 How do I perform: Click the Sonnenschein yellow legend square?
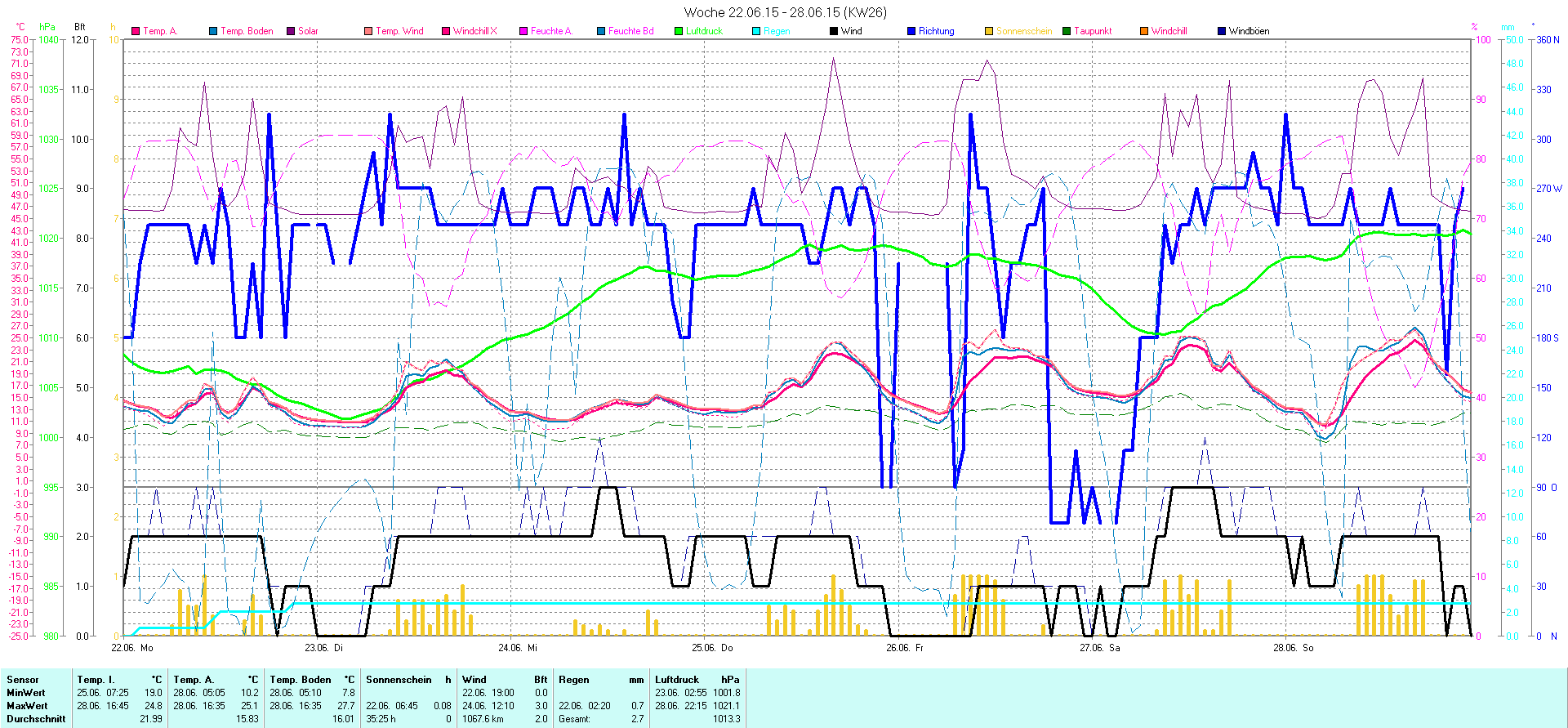(989, 31)
